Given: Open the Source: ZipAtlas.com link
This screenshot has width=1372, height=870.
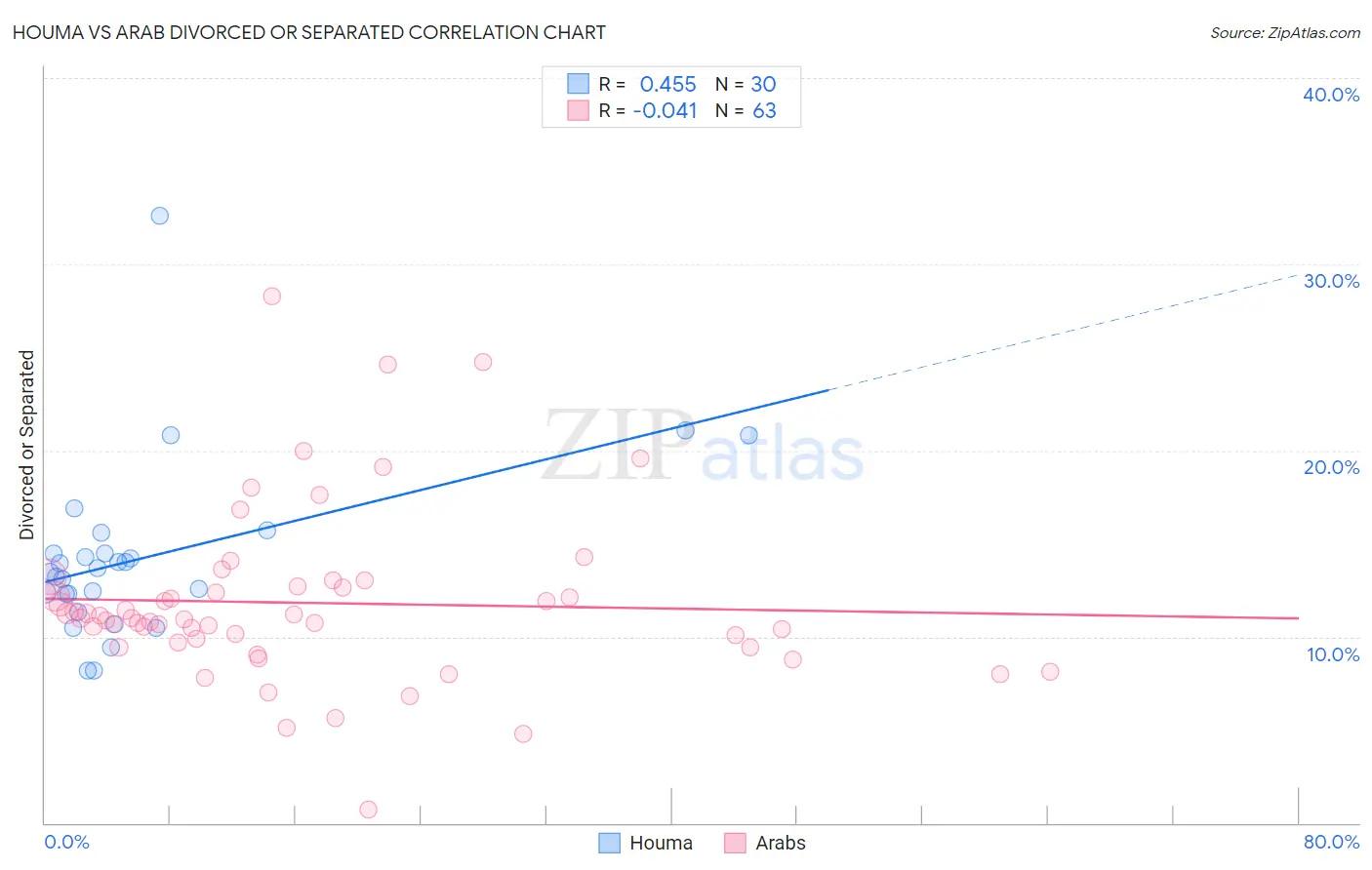Looking at the screenshot, I should click(1285, 32).
